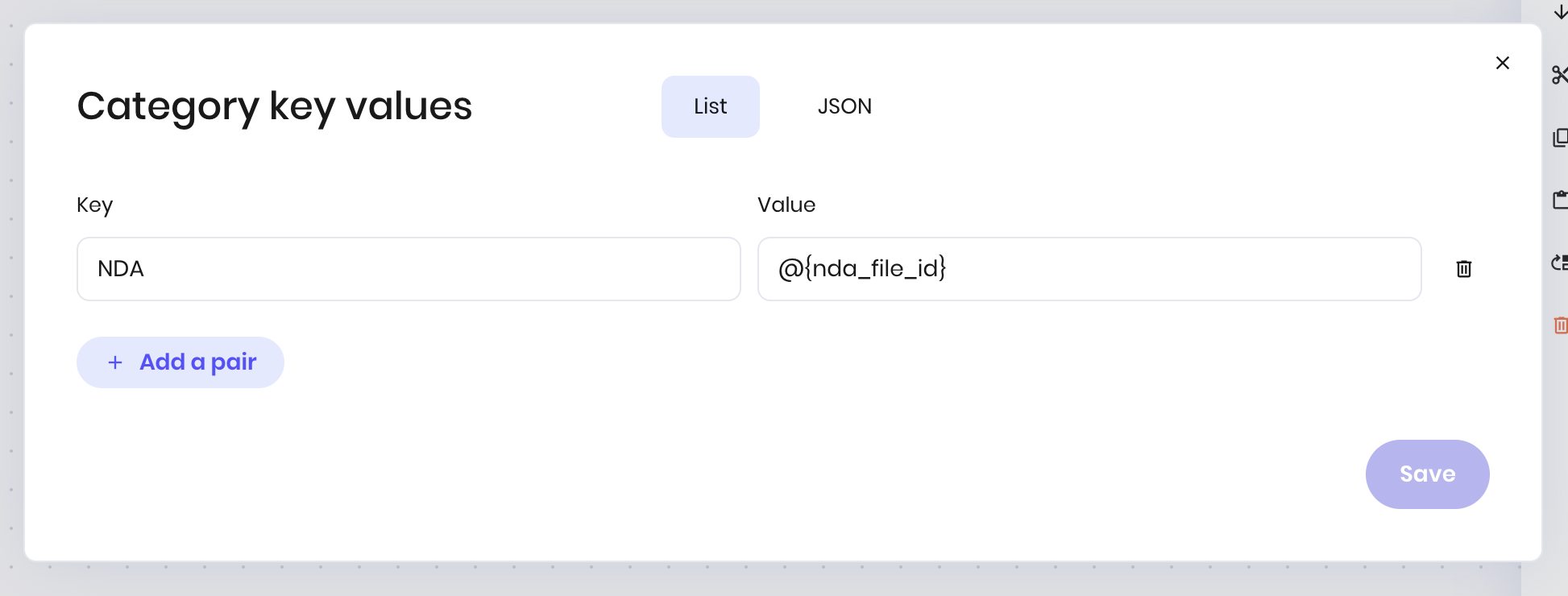Focus the Value field with @{nda_file_id}

tap(1089, 269)
